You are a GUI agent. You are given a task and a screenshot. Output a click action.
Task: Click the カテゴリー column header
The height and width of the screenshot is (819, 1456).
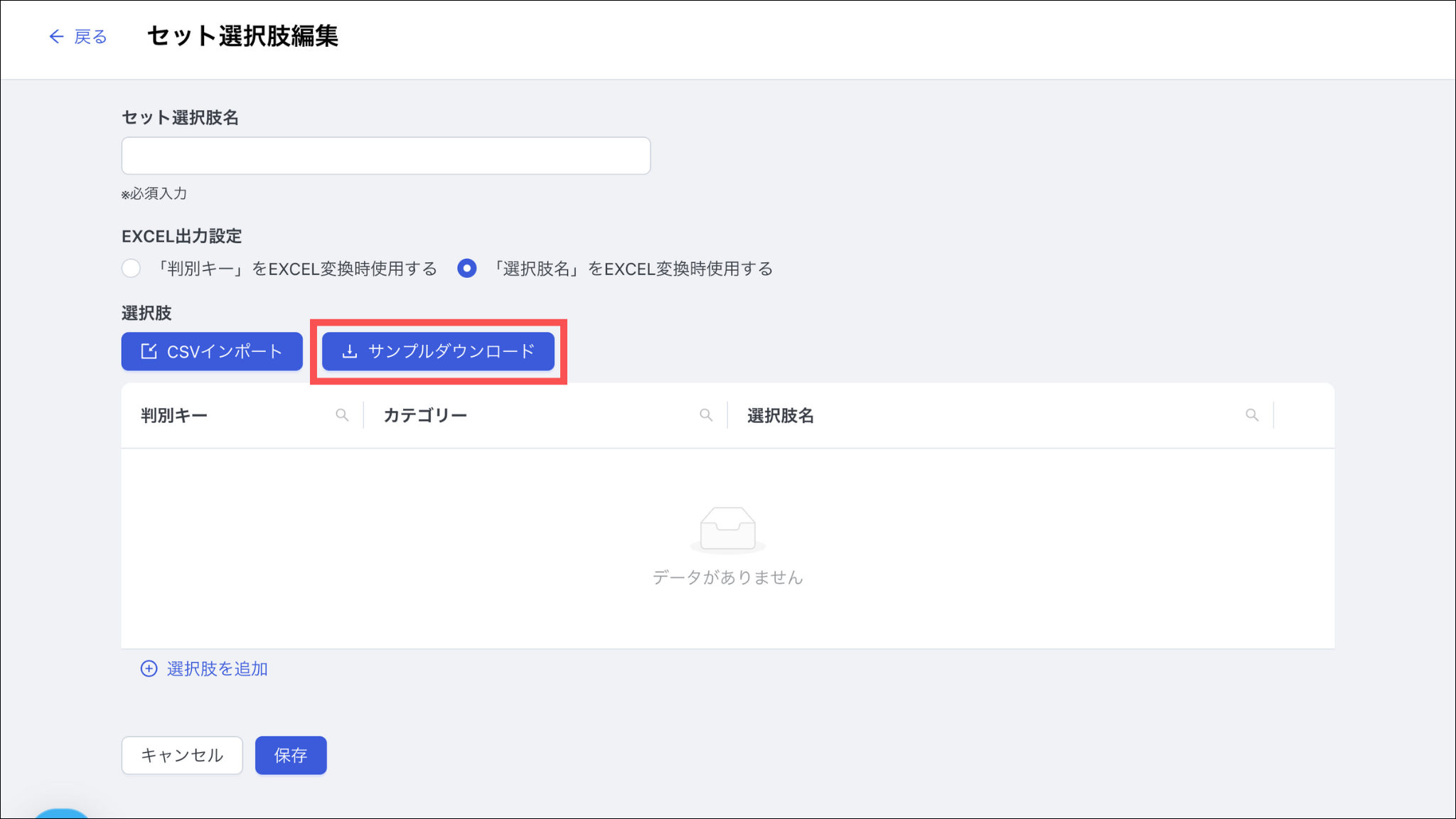(x=425, y=415)
